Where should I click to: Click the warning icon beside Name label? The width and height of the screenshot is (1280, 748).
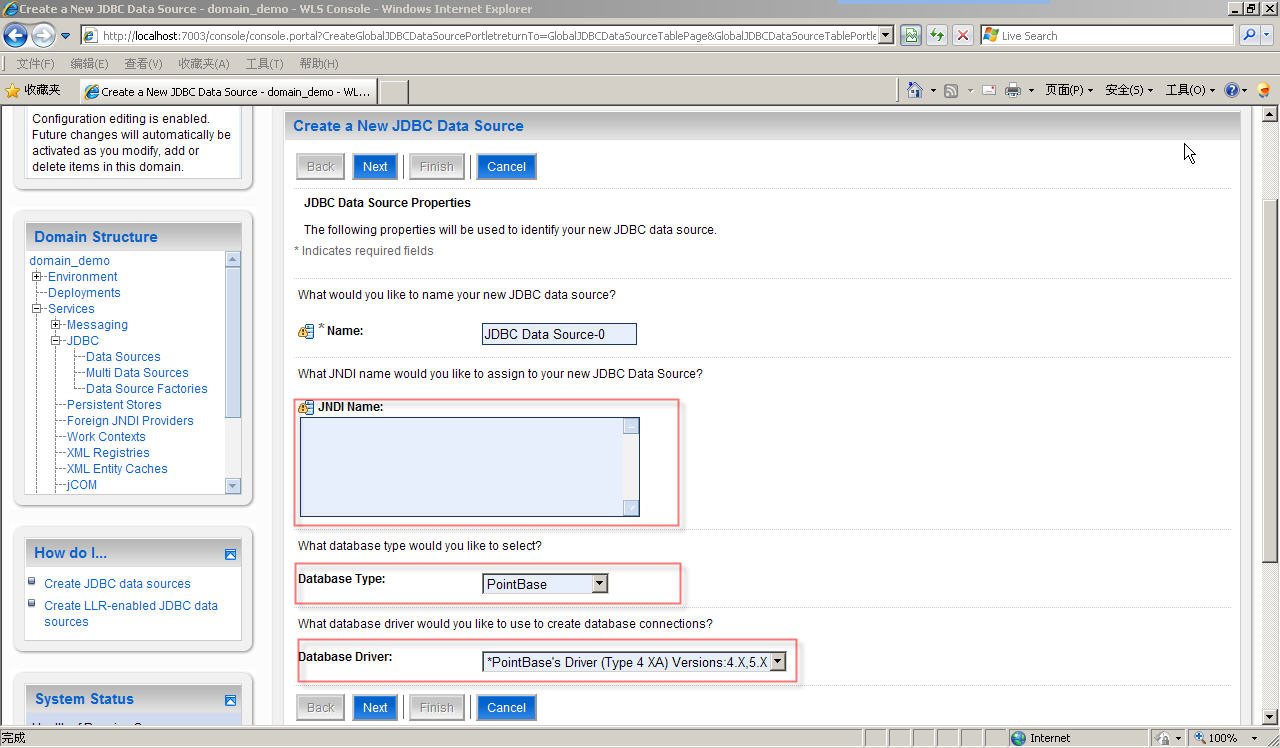click(306, 331)
